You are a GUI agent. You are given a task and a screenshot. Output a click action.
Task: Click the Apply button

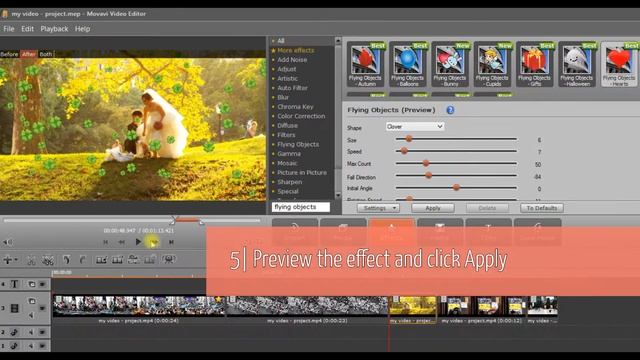433,208
